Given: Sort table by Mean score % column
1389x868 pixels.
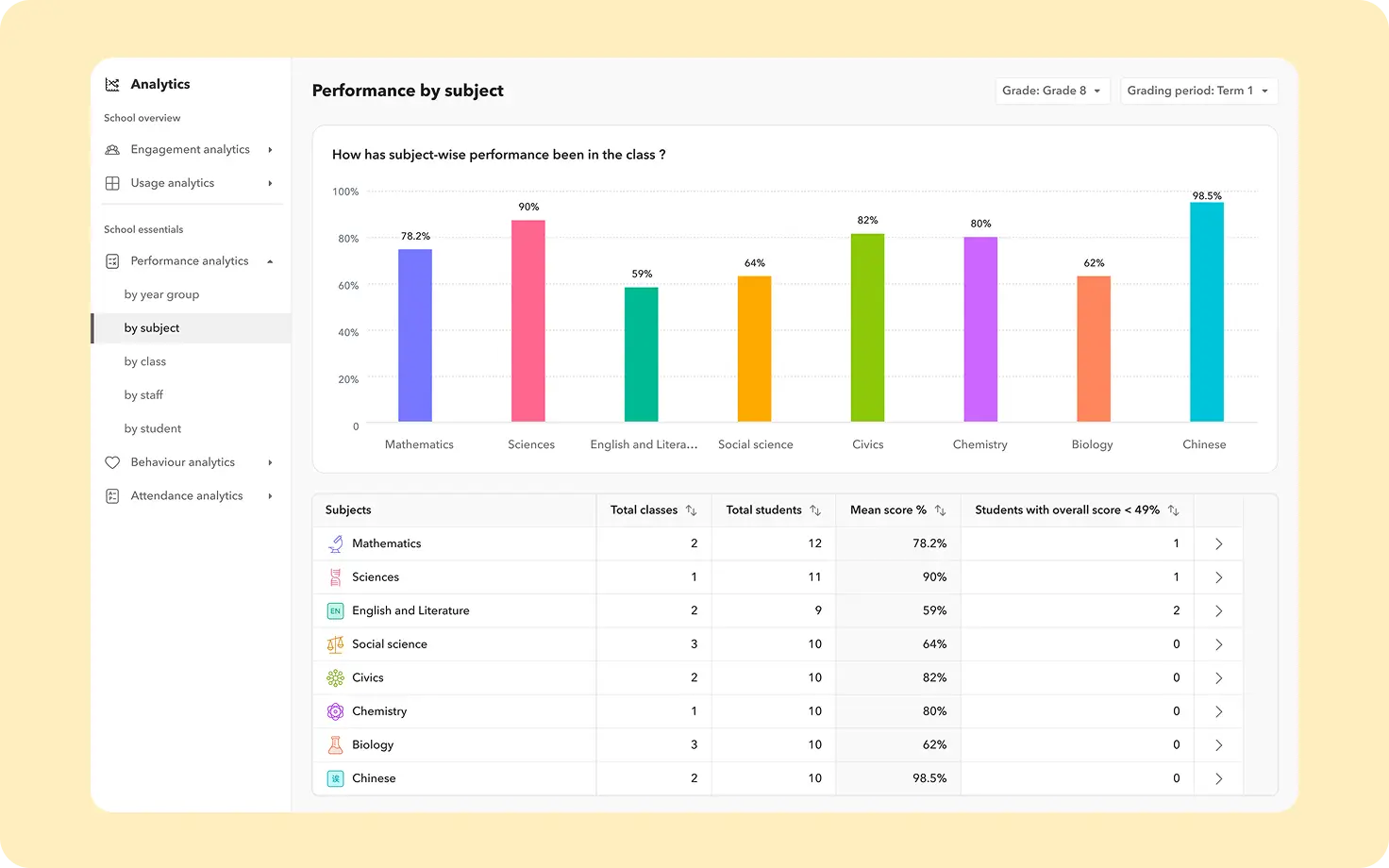Looking at the screenshot, I should pos(940,510).
